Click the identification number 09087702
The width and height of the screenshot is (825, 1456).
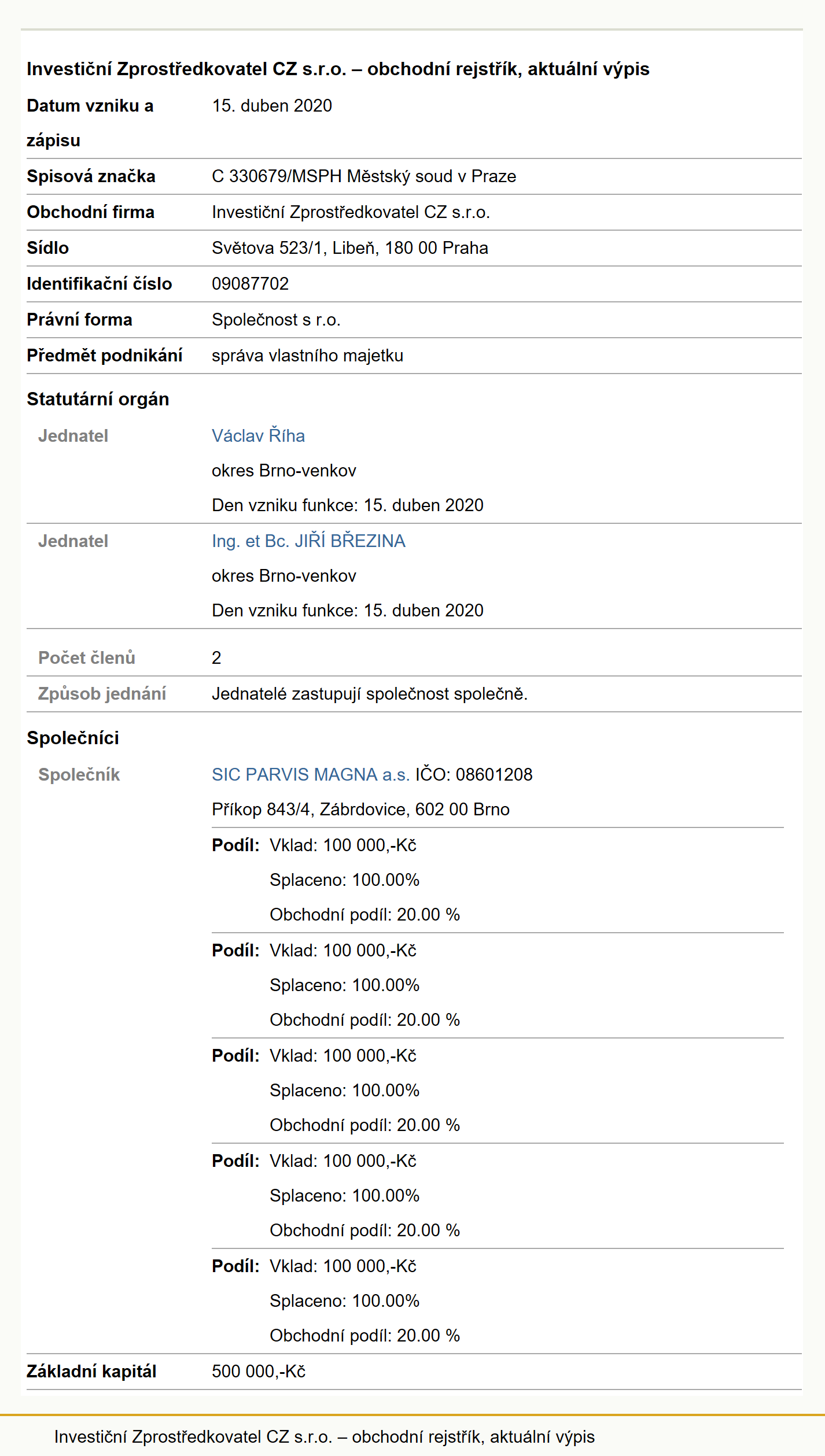tap(251, 284)
